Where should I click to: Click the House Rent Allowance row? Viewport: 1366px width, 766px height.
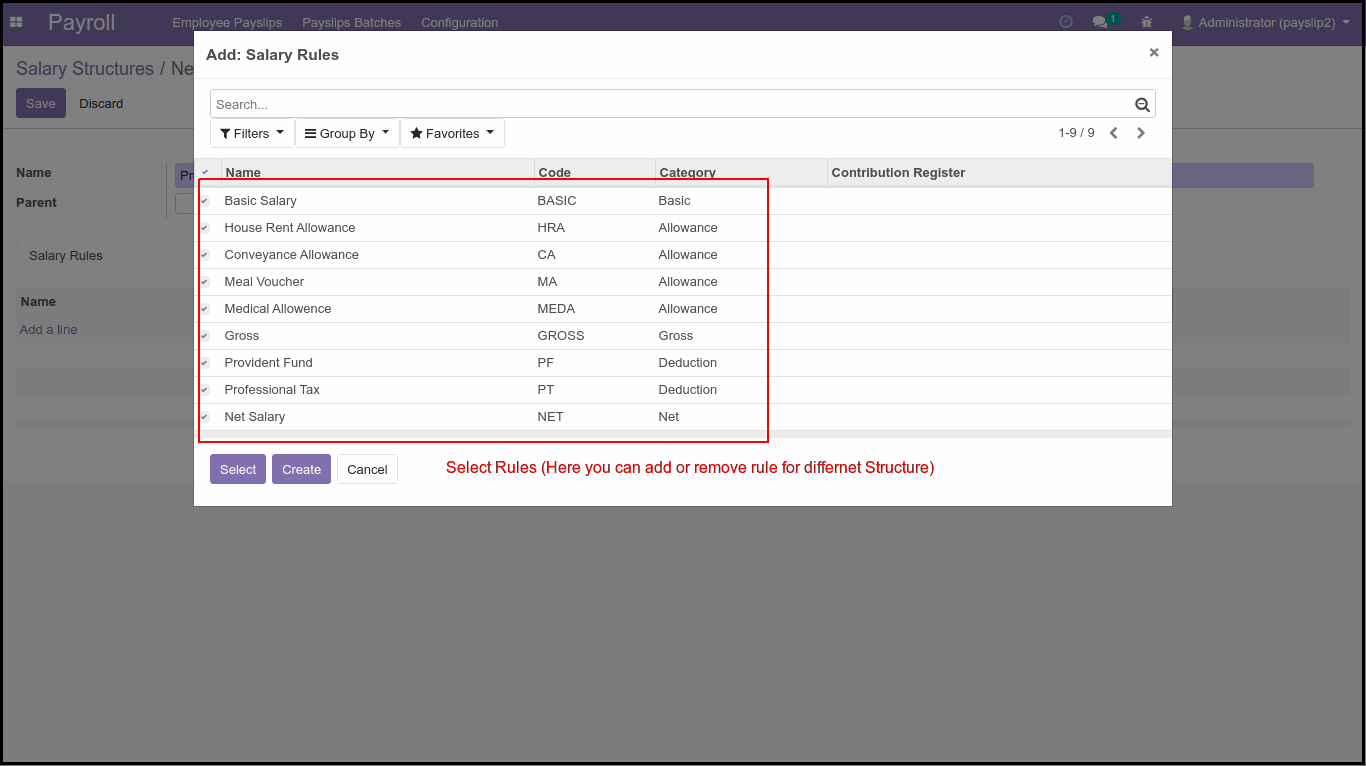682,228
